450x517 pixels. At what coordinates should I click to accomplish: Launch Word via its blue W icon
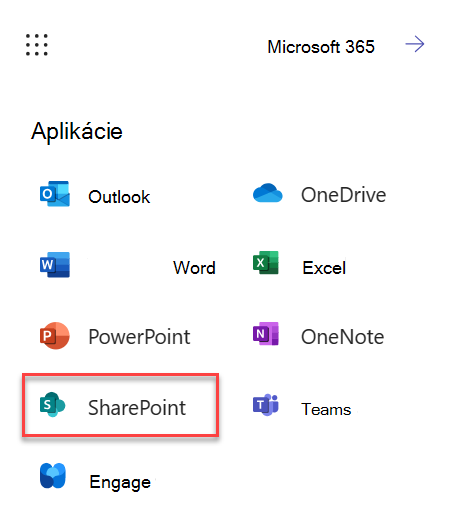55,265
